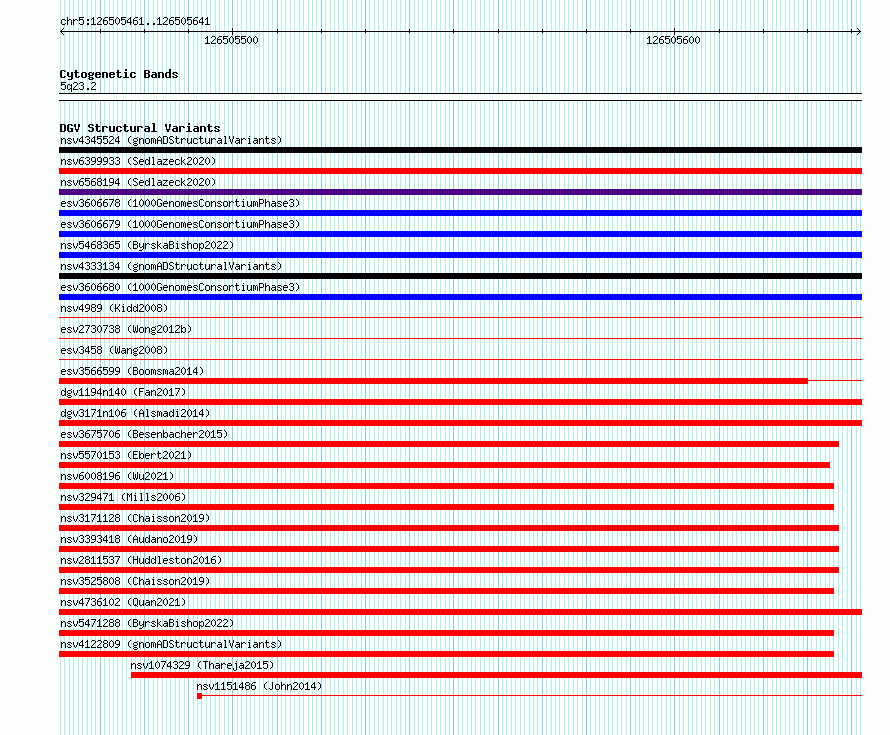Open esv3458 (Wang2008) label
The height and width of the screenshot is (735, 890).
point(114,350)
